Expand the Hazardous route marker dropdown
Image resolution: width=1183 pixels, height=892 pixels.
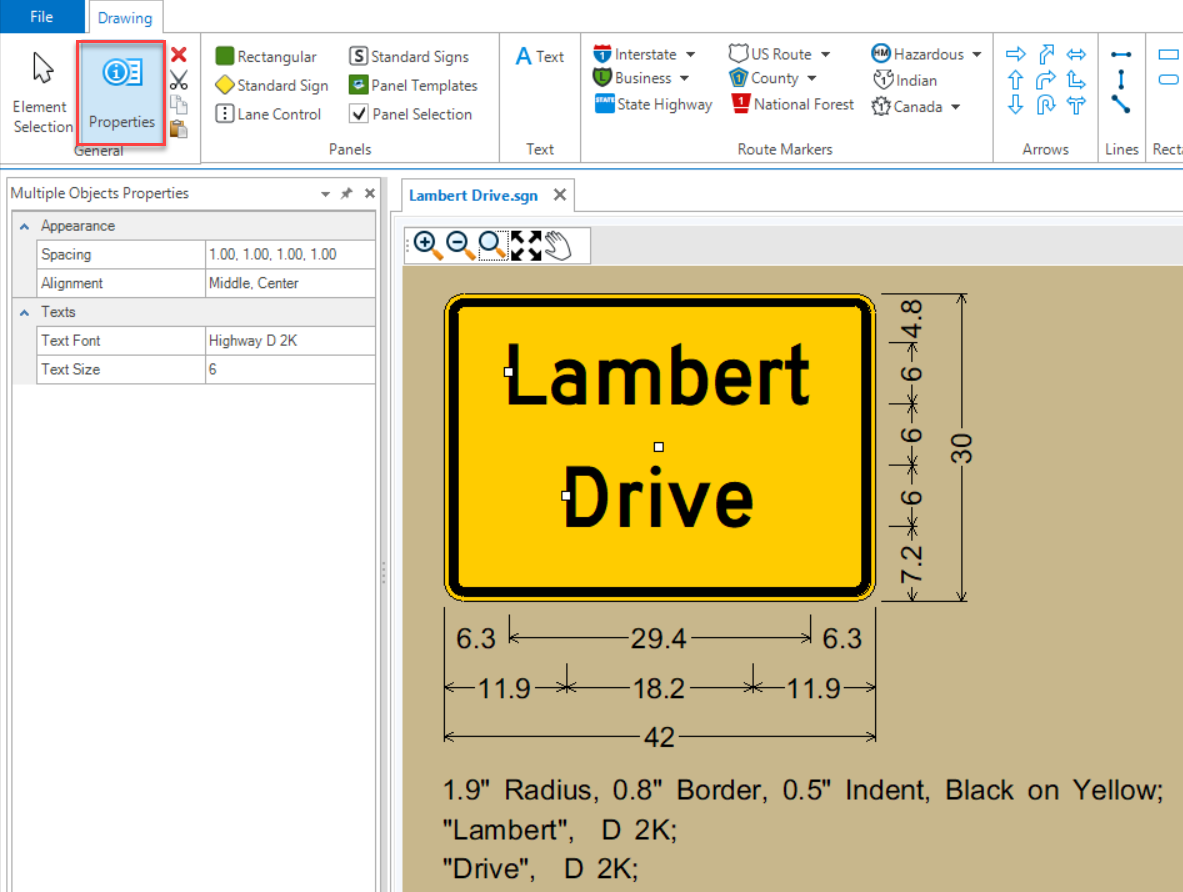pyautogui.click(x=976, y=54)
